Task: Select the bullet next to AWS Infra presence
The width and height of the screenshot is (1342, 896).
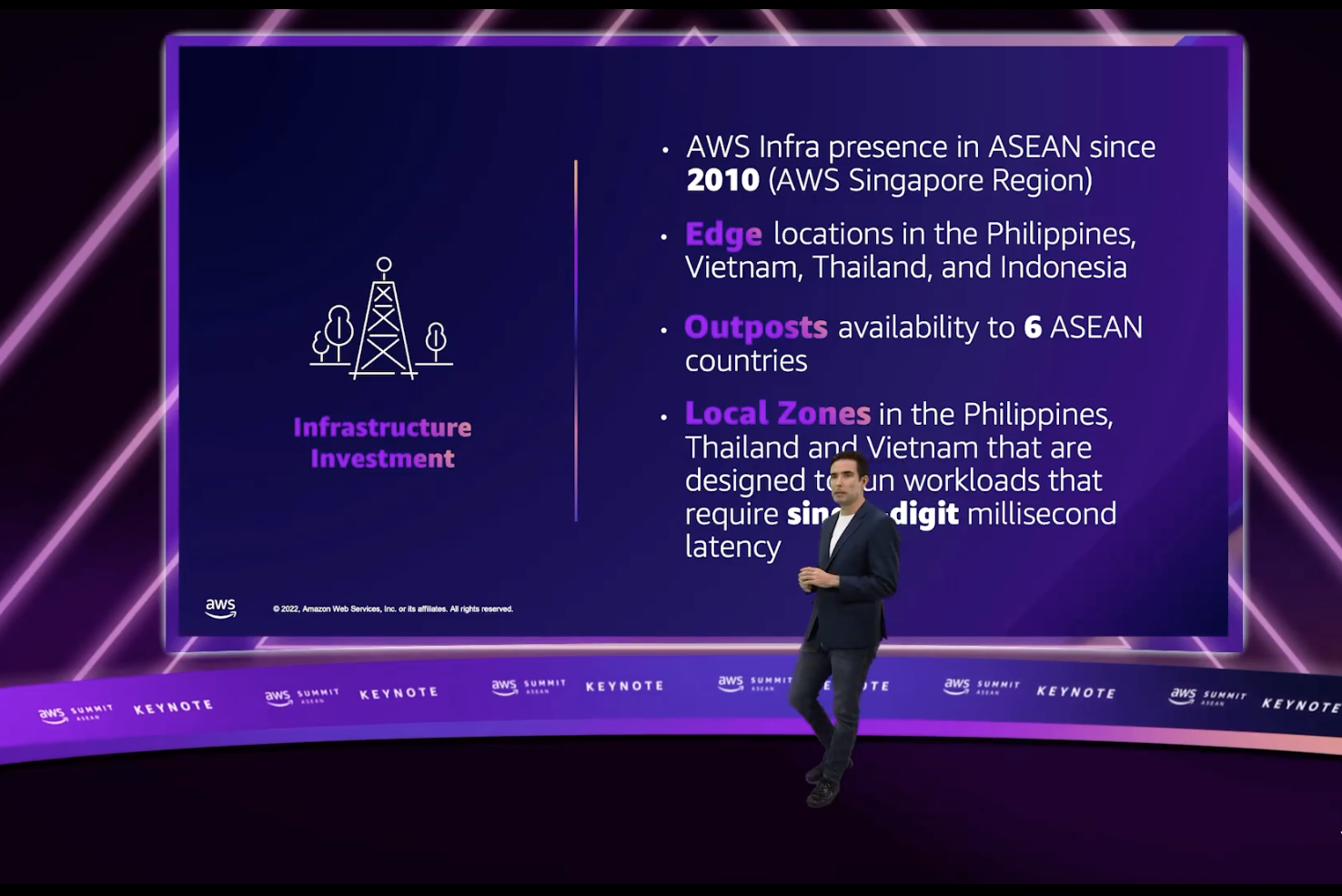Action: pos(667,147)
